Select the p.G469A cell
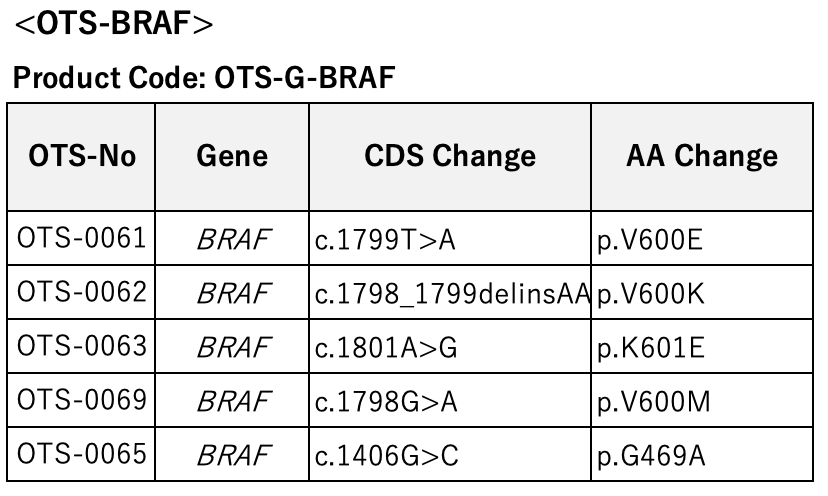This screenshot has width=828, height=496. pyautogui.click(x=702, y=454)
